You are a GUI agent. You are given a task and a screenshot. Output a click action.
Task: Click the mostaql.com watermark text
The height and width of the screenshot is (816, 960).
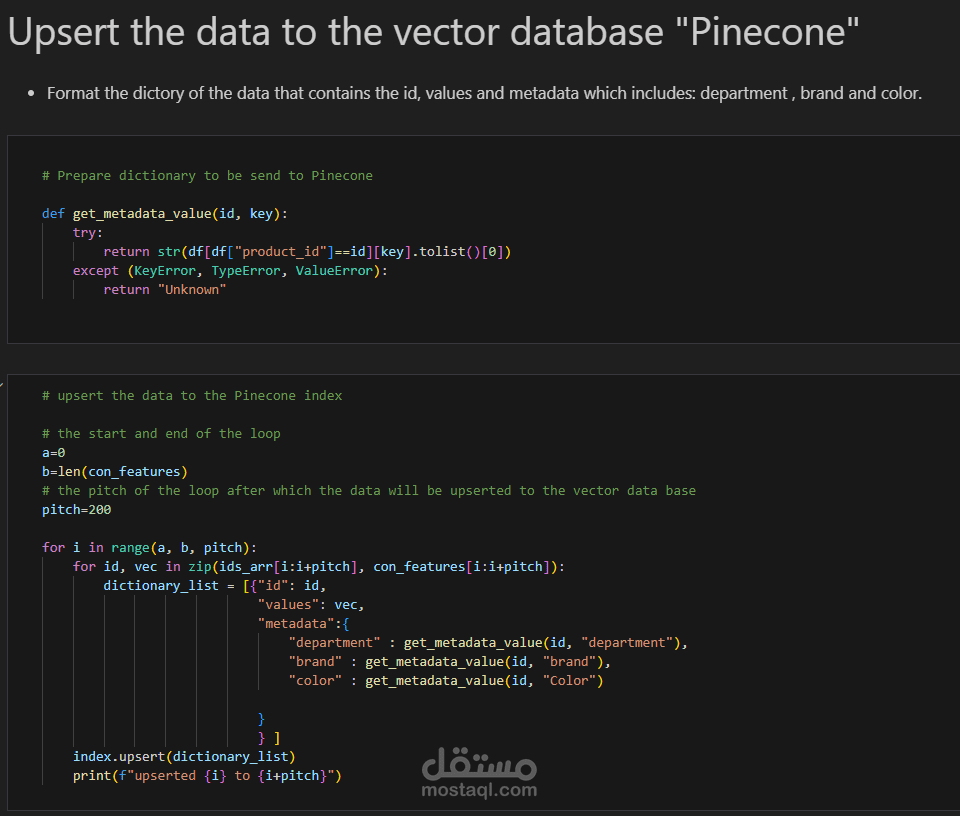(480, 790)
